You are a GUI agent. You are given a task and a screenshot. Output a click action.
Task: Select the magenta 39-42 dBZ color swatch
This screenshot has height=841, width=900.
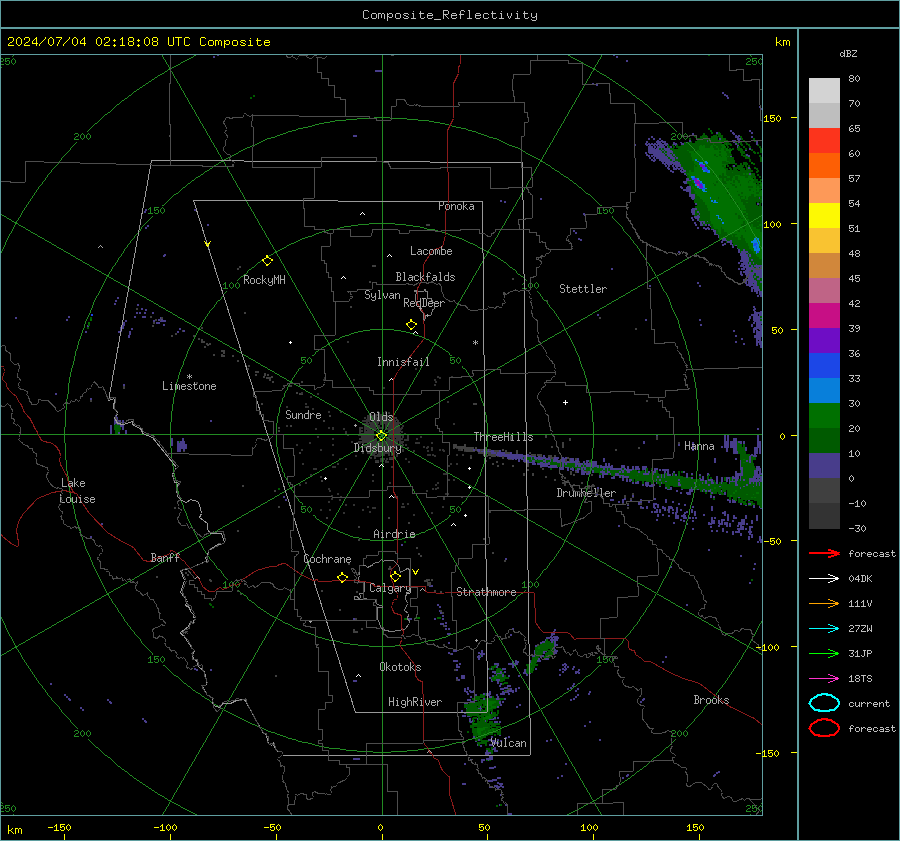(x=824, y=315)
